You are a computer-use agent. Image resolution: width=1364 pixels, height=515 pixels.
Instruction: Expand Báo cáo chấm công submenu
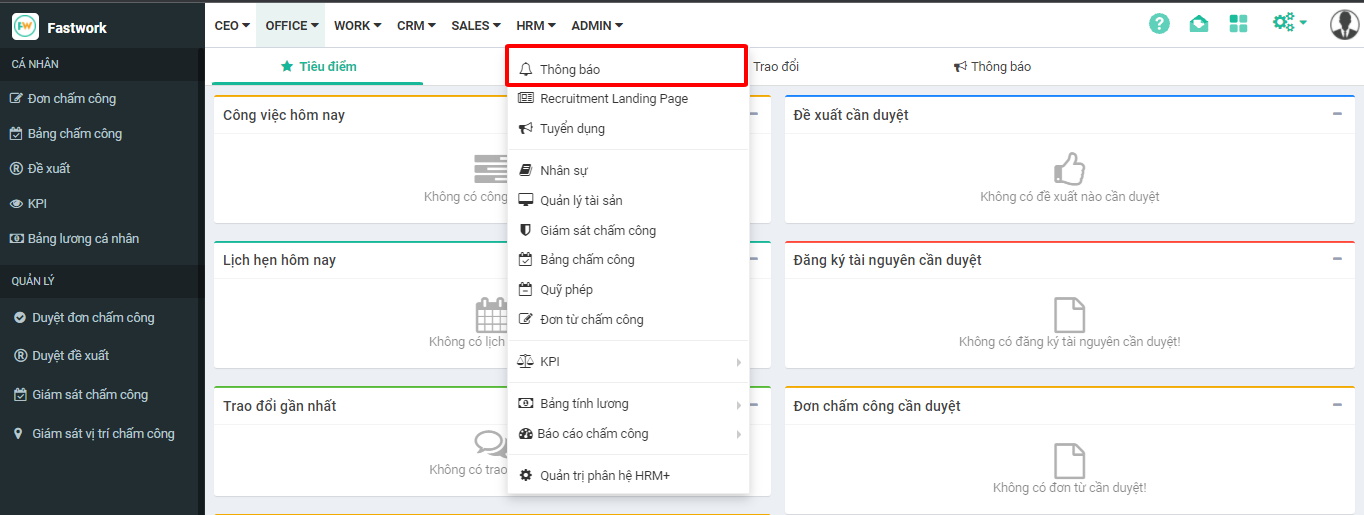(628, 434)
